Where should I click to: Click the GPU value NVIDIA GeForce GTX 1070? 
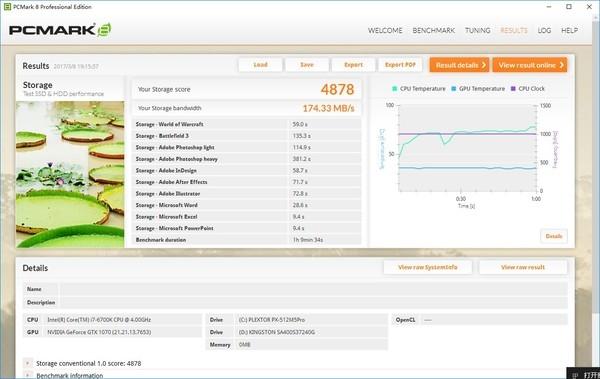[99, 332]
